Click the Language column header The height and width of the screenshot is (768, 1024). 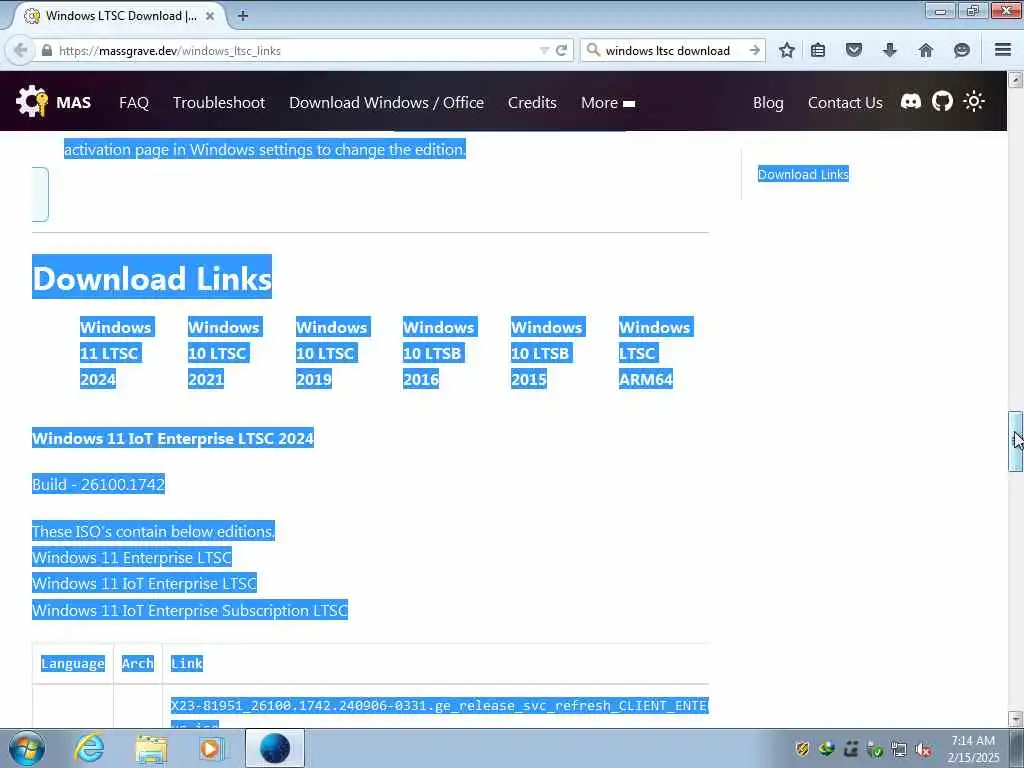coord(72,664)
